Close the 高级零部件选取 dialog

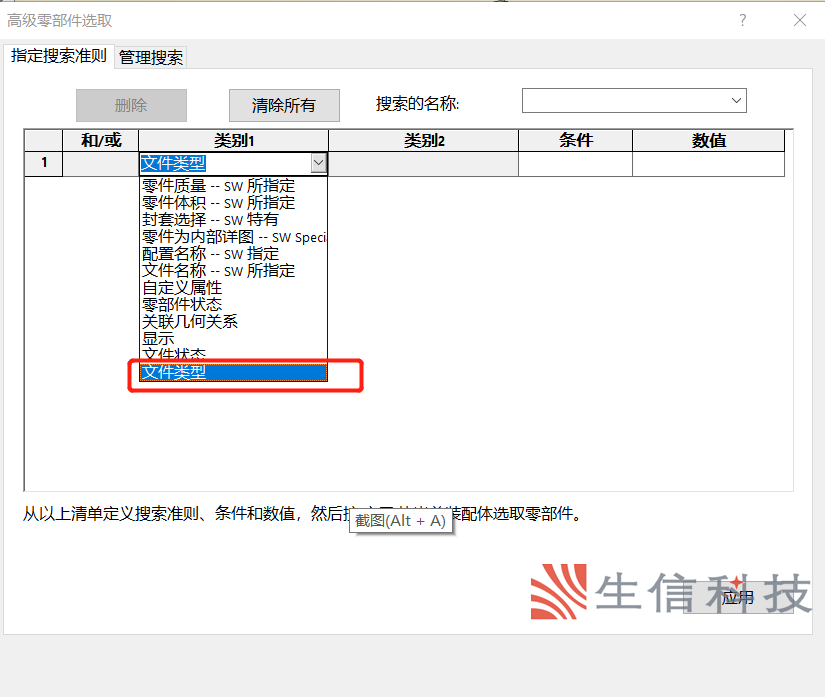tap(800, 21)
